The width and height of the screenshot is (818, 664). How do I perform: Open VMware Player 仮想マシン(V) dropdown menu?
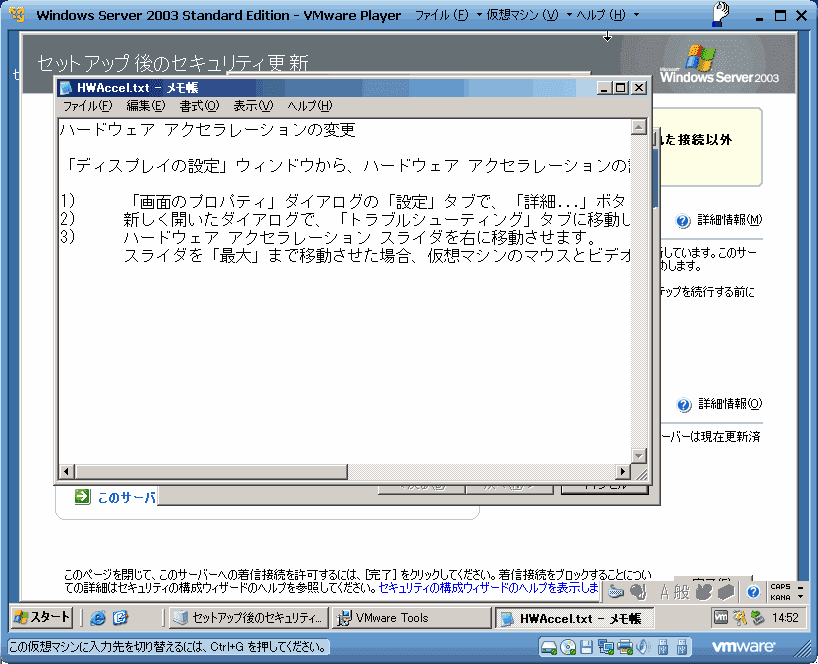pos(528,15)
